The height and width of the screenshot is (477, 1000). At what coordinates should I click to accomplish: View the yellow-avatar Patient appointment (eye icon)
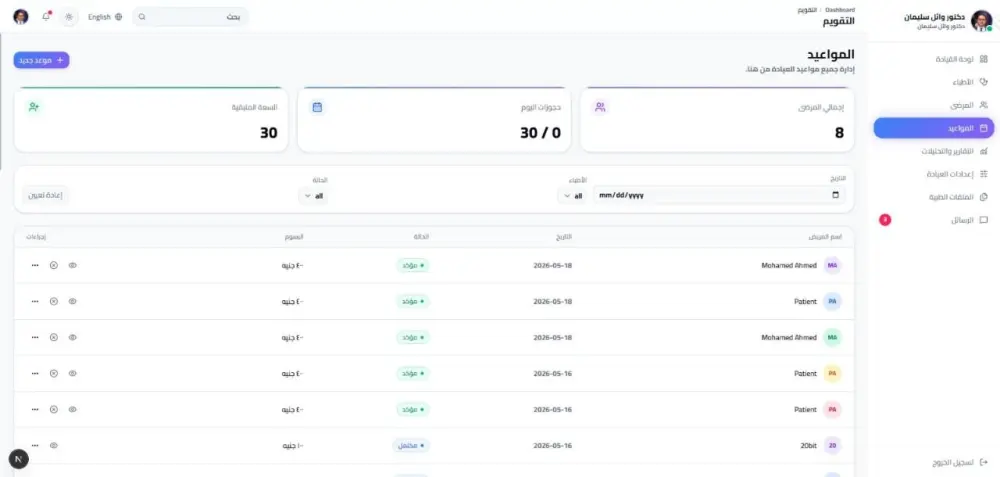pyautogui.click(x=72, y=373)
